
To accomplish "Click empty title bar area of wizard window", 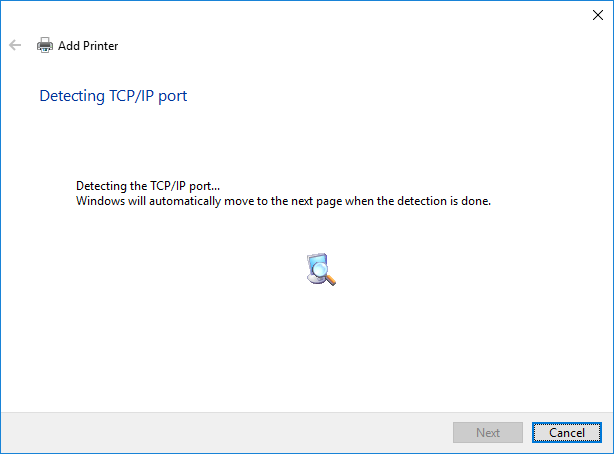I will coord(300,15).
